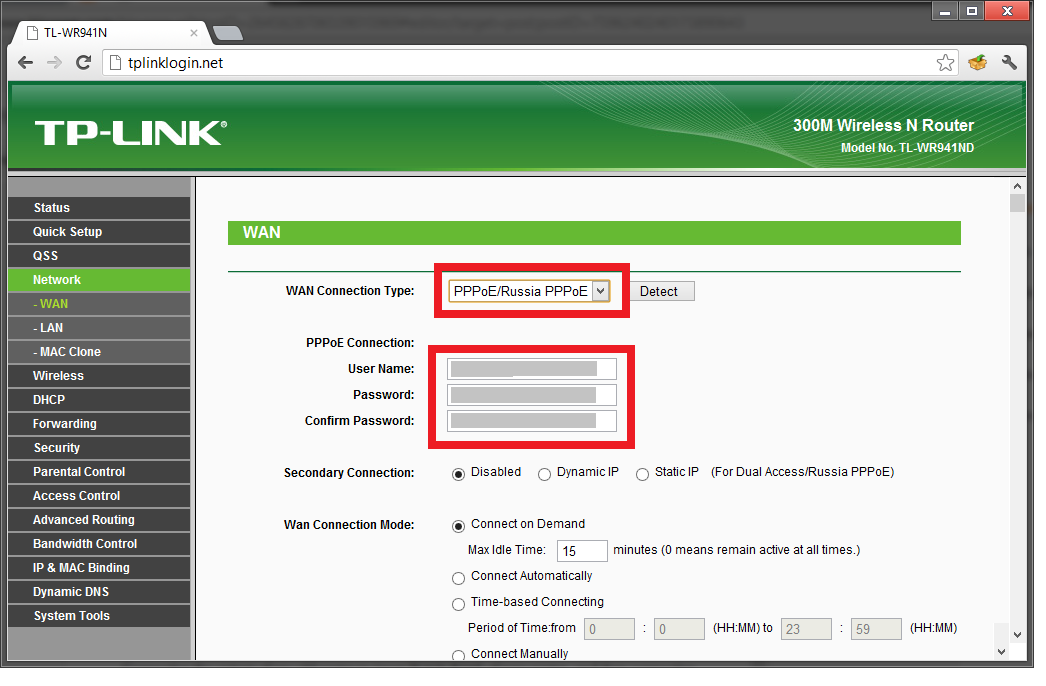Click the TP-LINK logo

coord(131,133)
